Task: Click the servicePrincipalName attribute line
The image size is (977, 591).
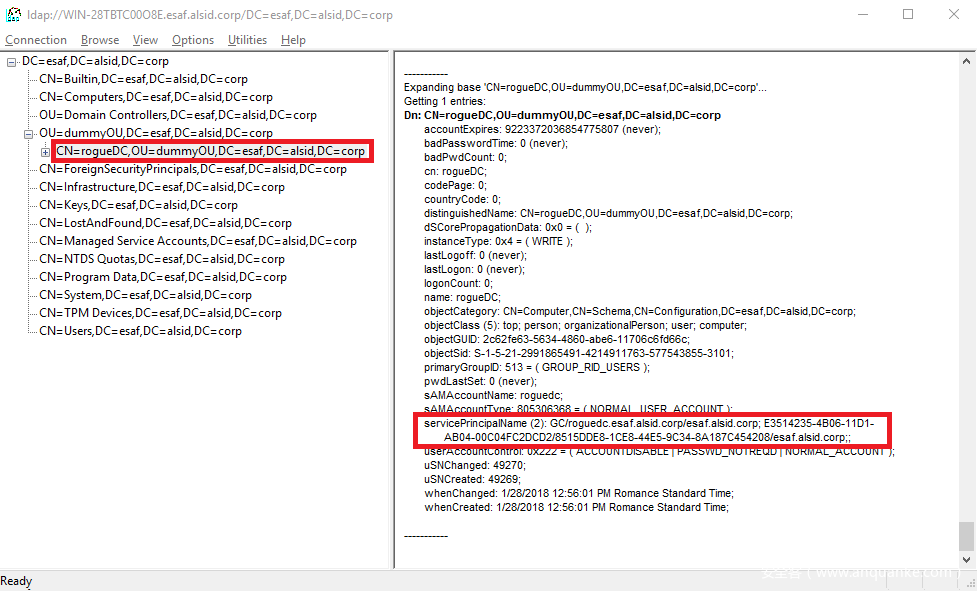Action: point(649,430)
